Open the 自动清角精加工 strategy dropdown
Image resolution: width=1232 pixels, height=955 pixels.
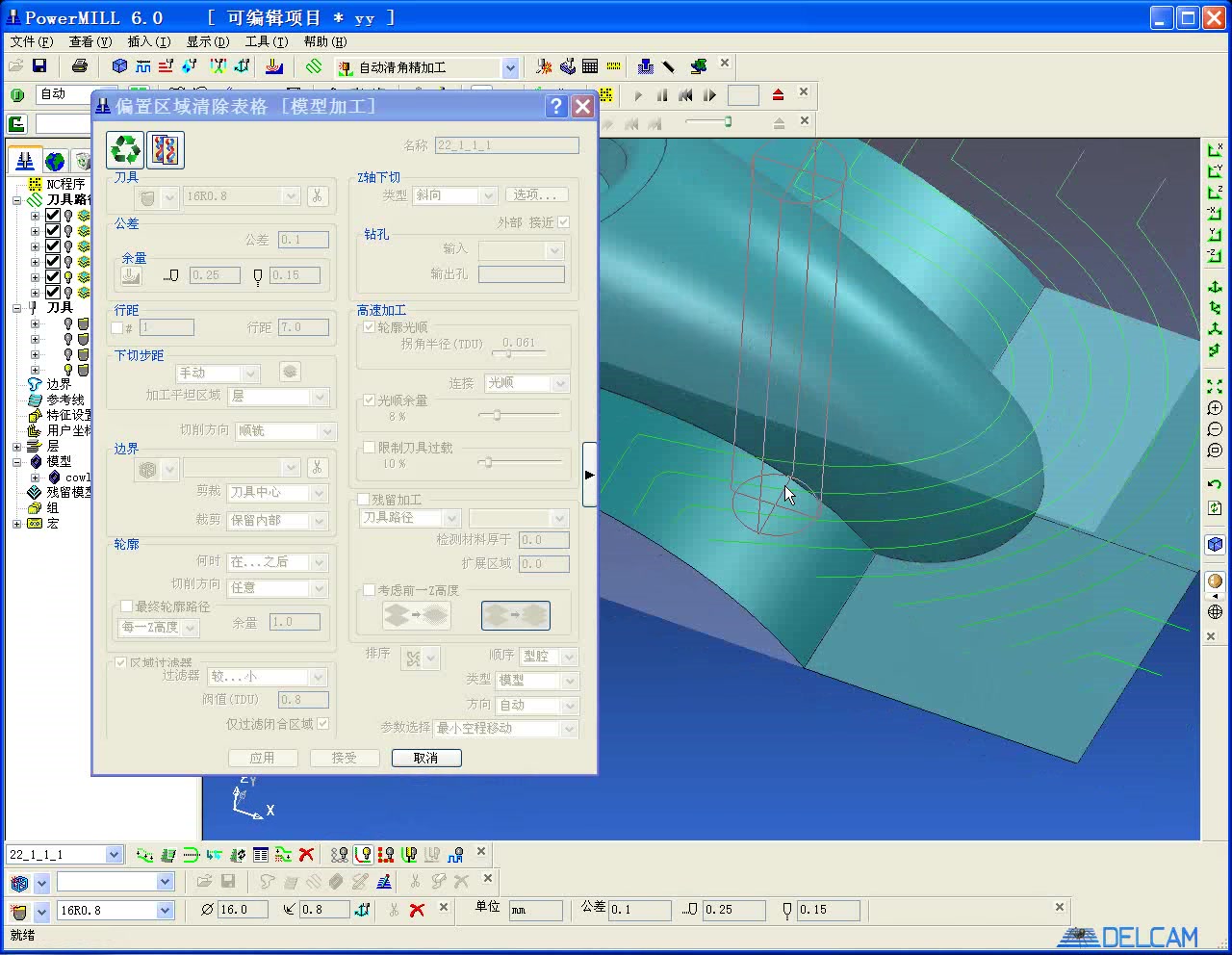coord(510,67)
